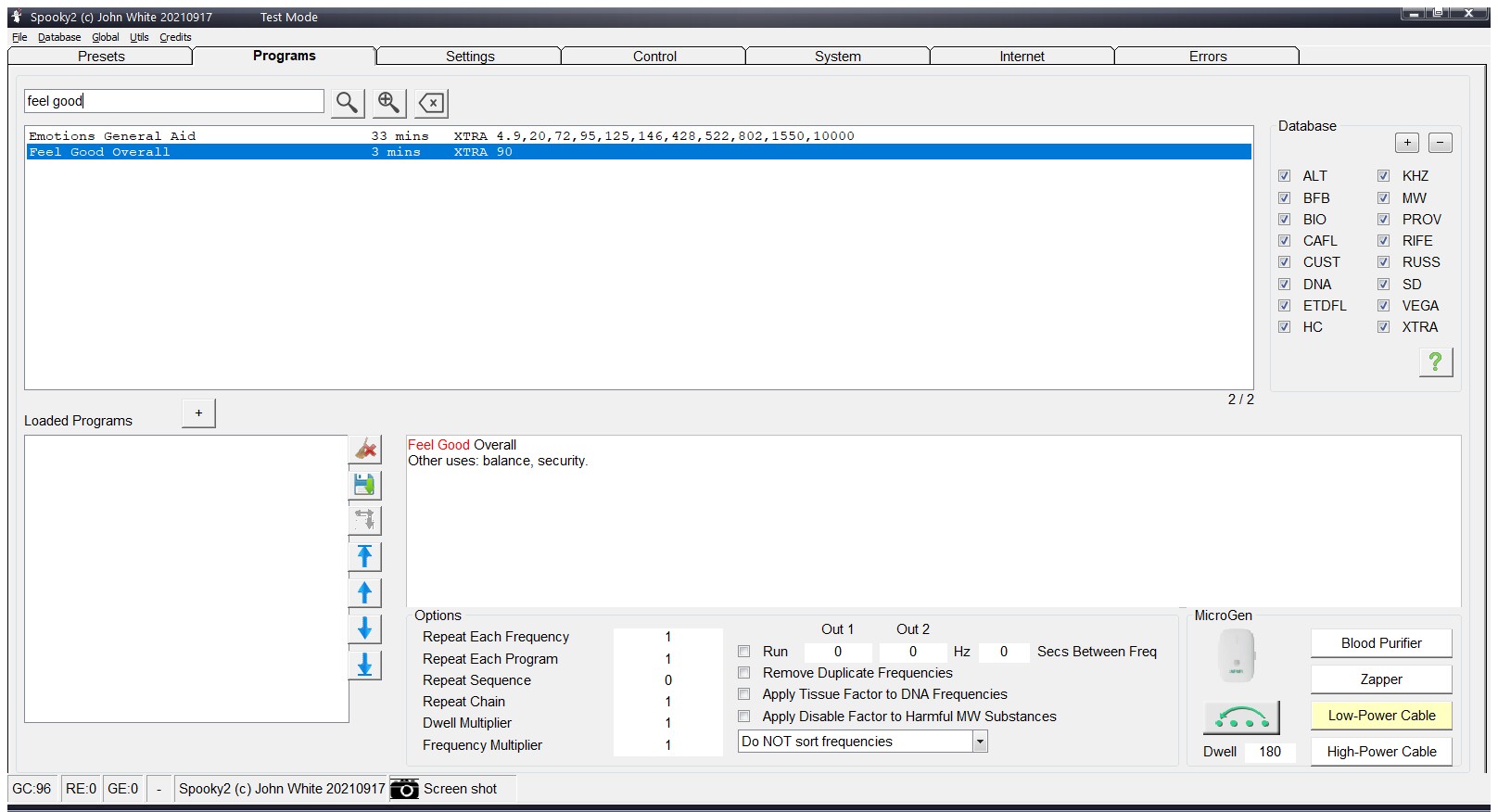This screenshot has height=812, width=1498.
Task: Open the Do NOT sort frequencies dropdown
Action: [x=980, y=742]
